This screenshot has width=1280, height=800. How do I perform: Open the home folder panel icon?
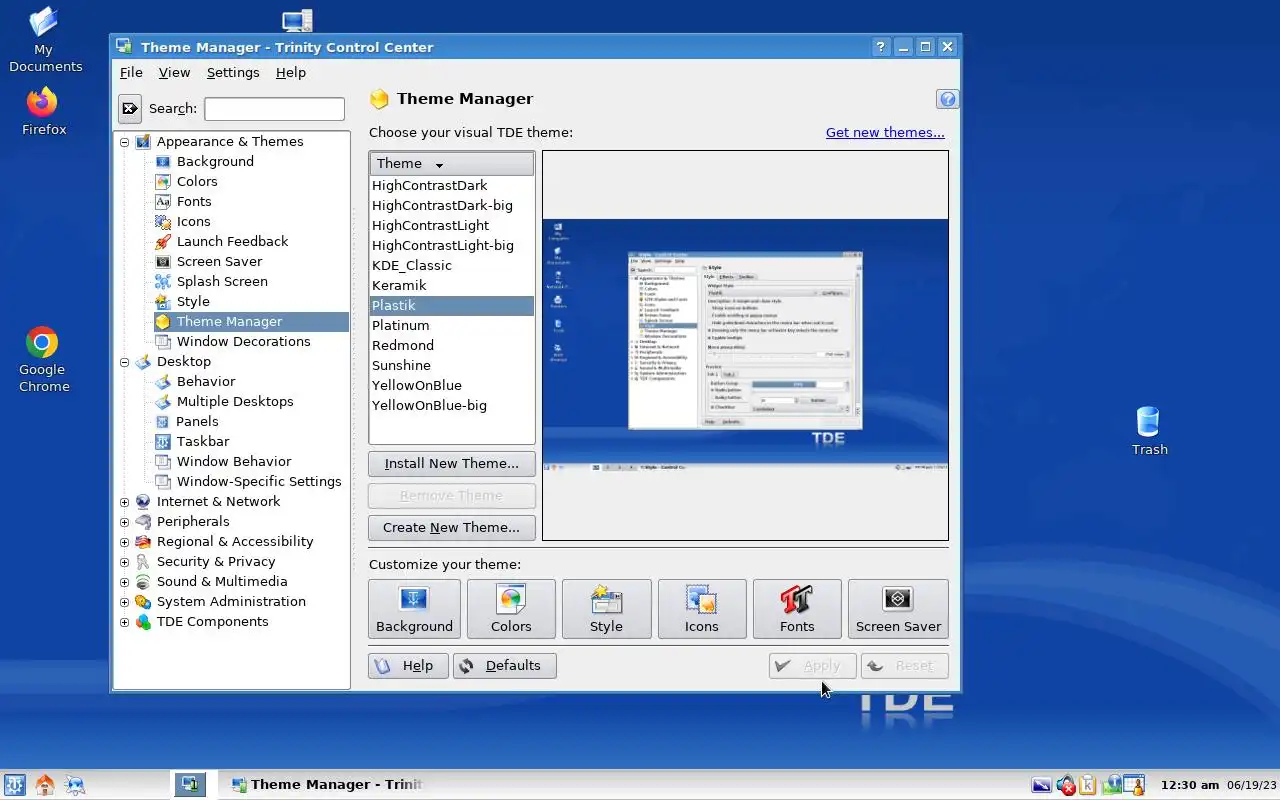pyautogui.click(x=44, y=785)
